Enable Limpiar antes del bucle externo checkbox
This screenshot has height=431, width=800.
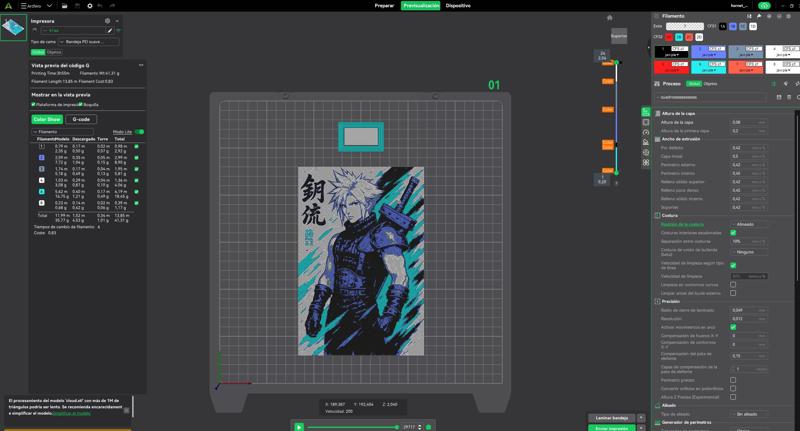coord(733,293)
